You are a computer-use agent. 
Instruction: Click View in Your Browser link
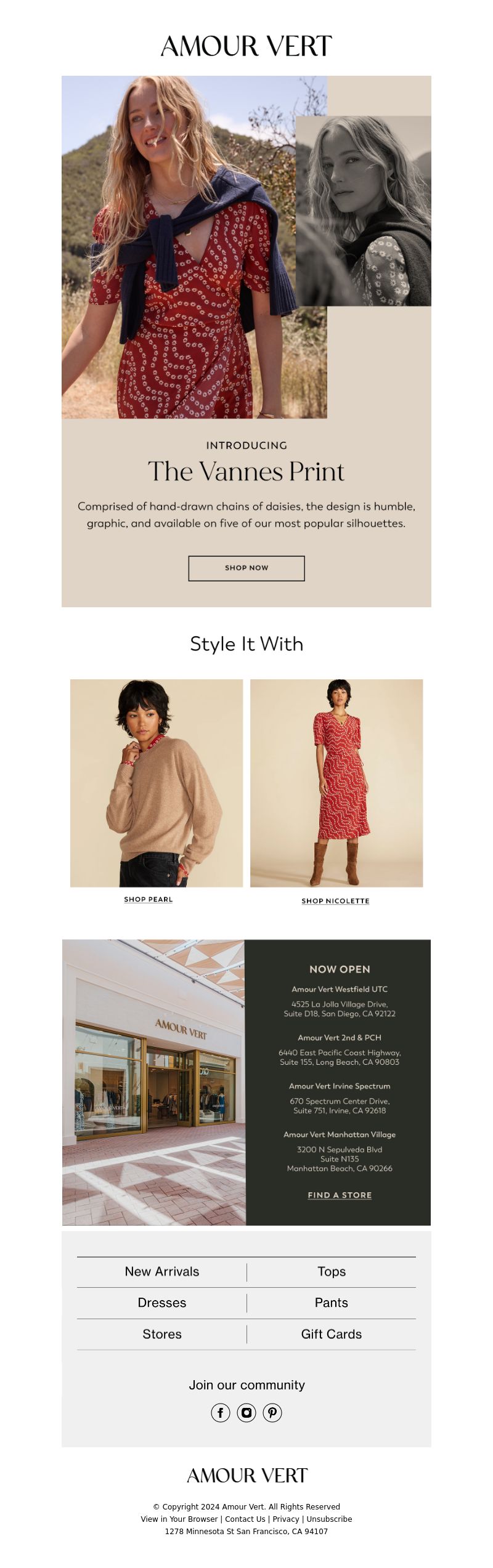pyautogui.click(x=179, y=1519)
